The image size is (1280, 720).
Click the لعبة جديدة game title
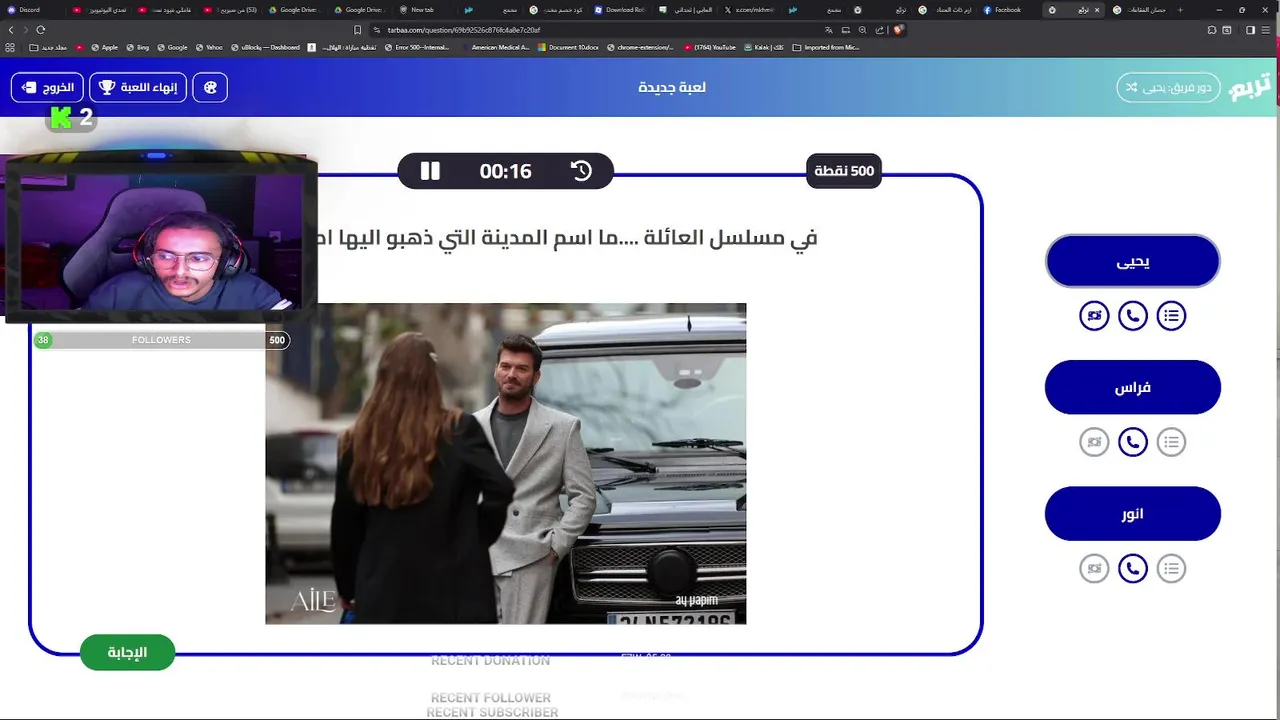(x=672, y=87)
